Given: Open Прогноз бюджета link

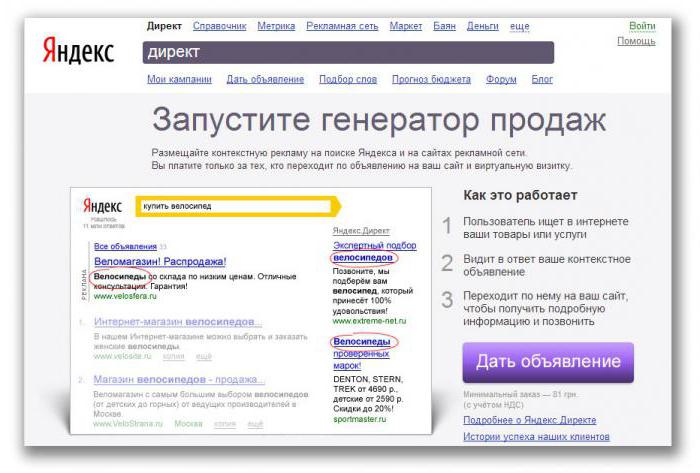Looking at the screenshot, I should (431, 79).
